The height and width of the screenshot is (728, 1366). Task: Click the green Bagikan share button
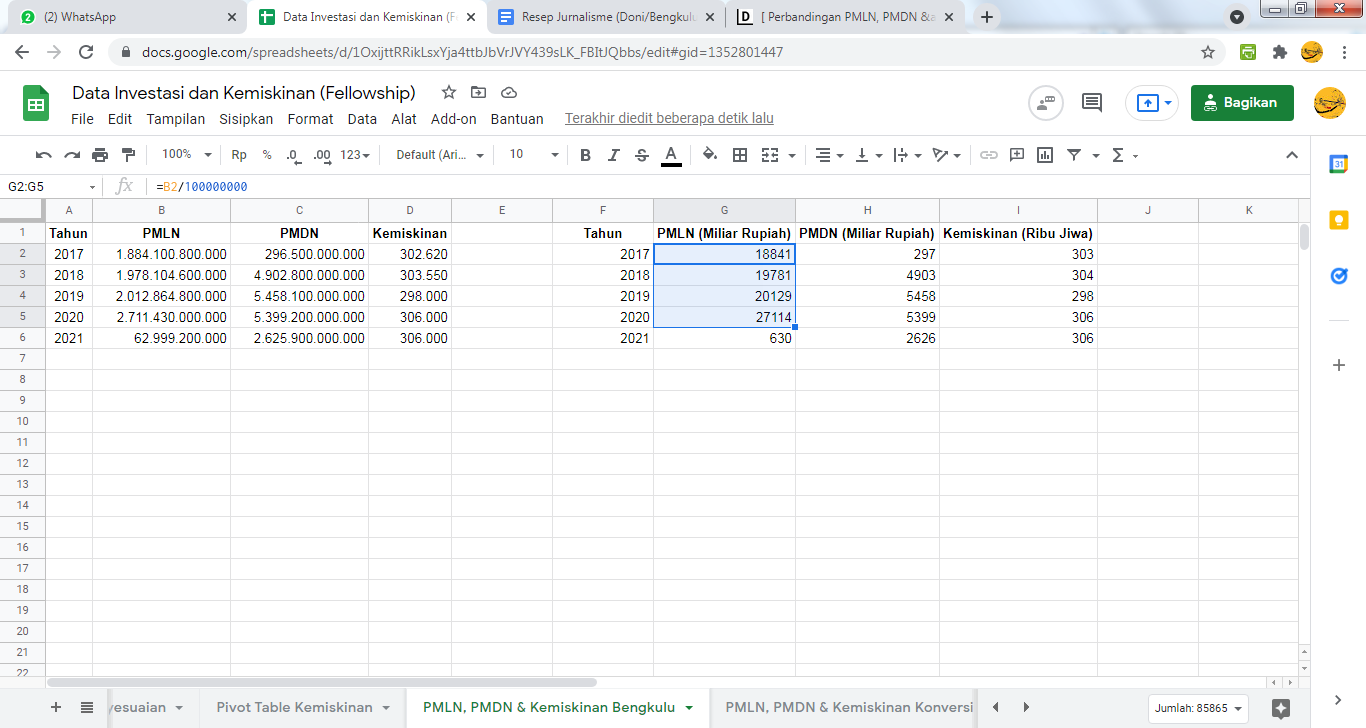click(1241, 102)
